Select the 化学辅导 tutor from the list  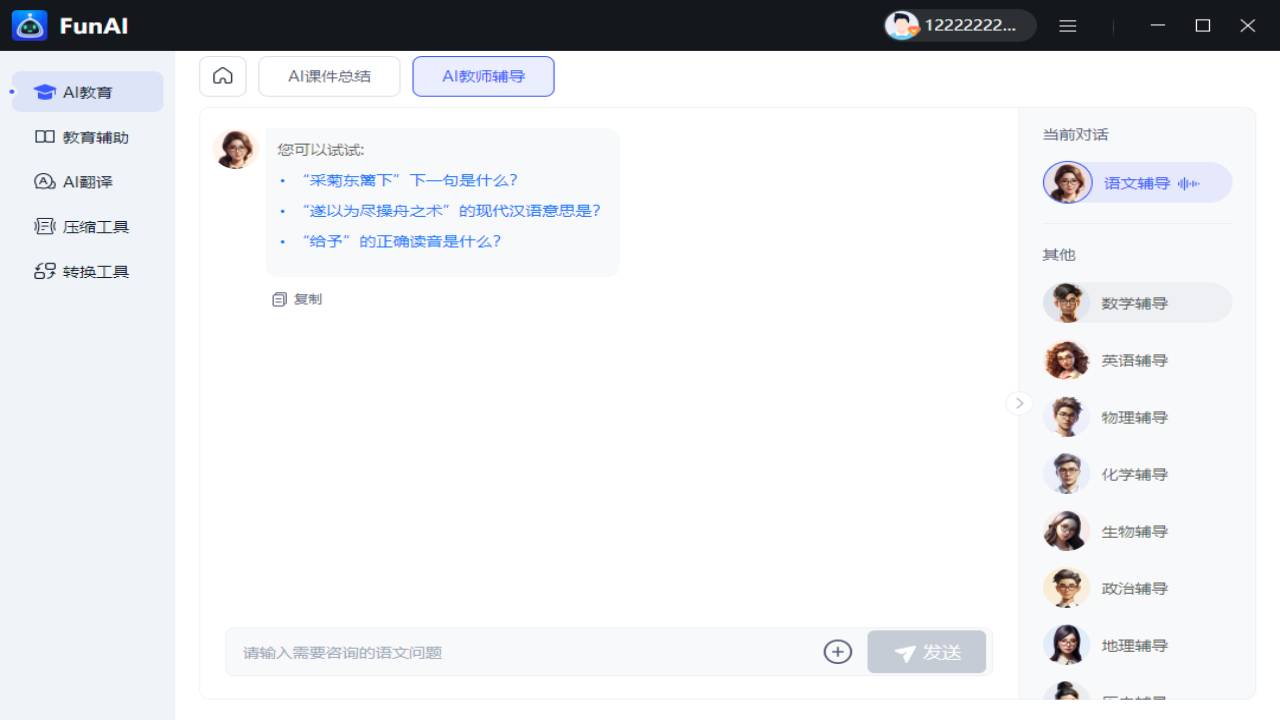pos(1135,474)
